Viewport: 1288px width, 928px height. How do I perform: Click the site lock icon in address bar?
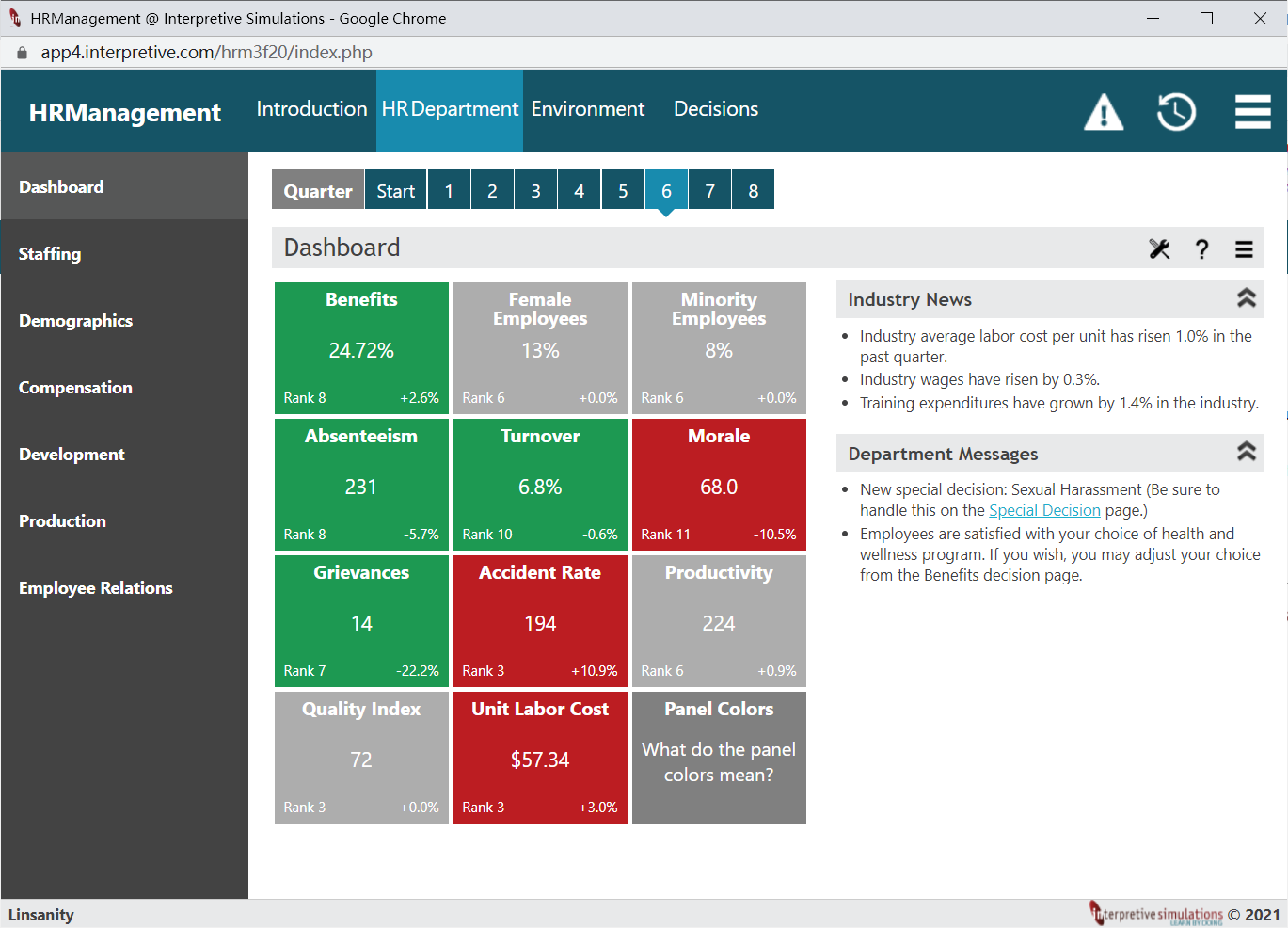(x=22, y=53)
